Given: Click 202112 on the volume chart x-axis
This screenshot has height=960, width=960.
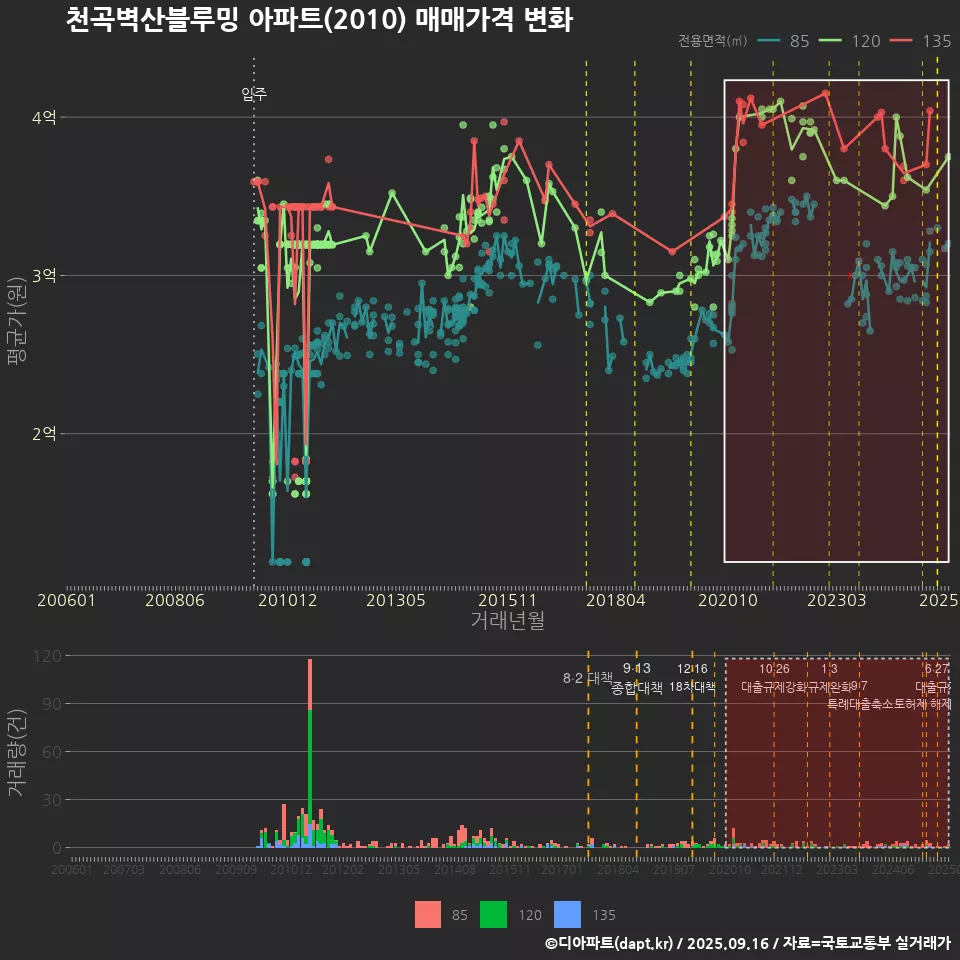Looking at the screenshot, I should [782, 869].
